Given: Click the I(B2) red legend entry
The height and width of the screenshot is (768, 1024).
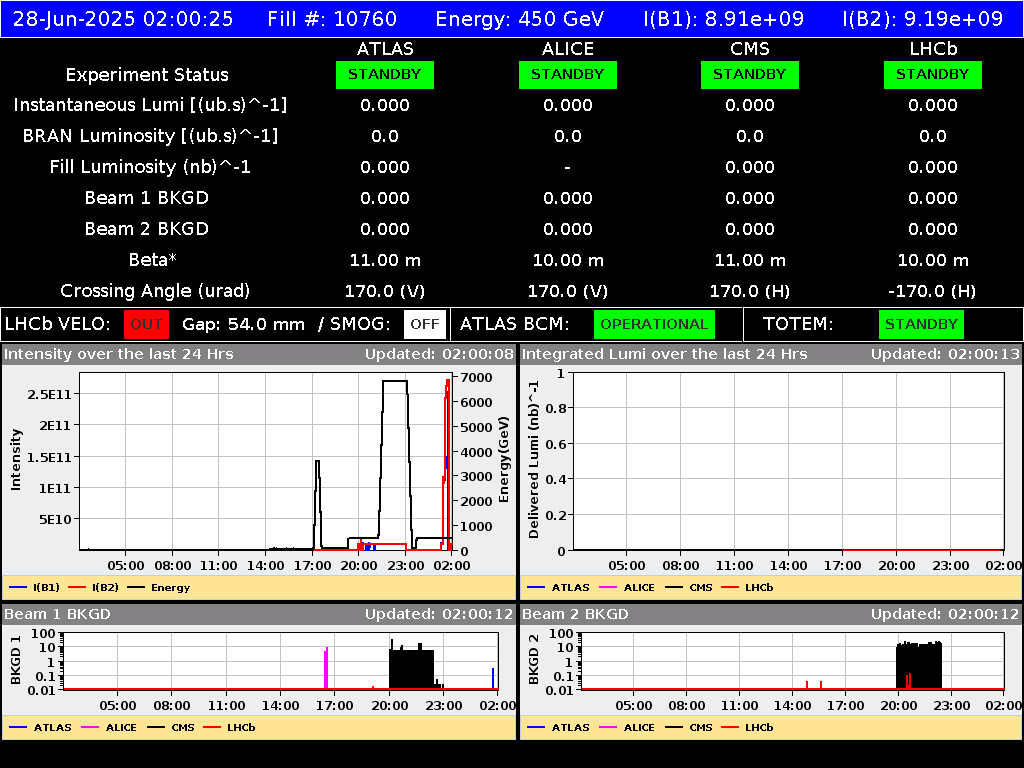Looking at the screenshot, I should [x=93, y=588].
